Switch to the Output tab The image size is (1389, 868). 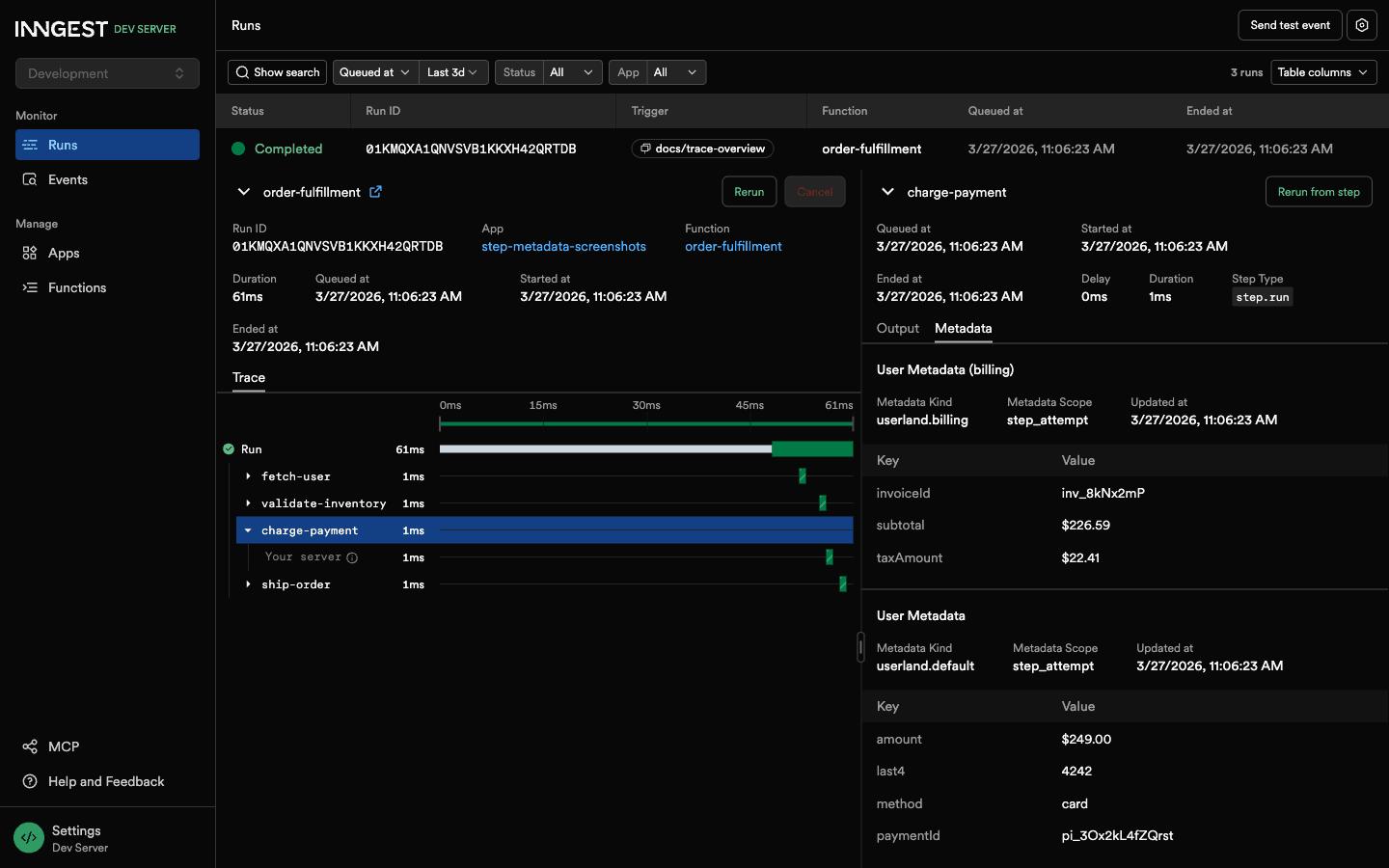click(897, 329)
